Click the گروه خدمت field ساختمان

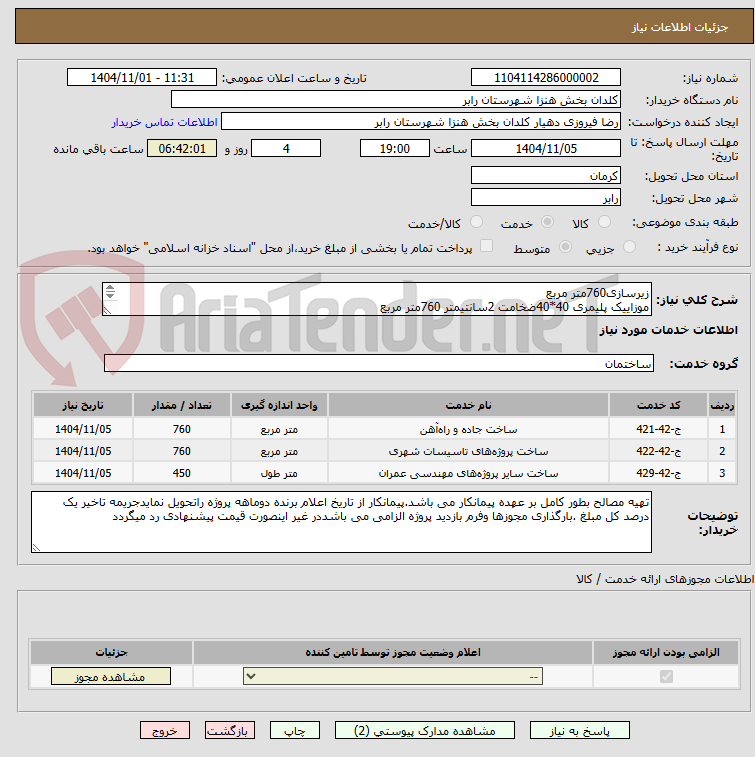coord(379,363)
